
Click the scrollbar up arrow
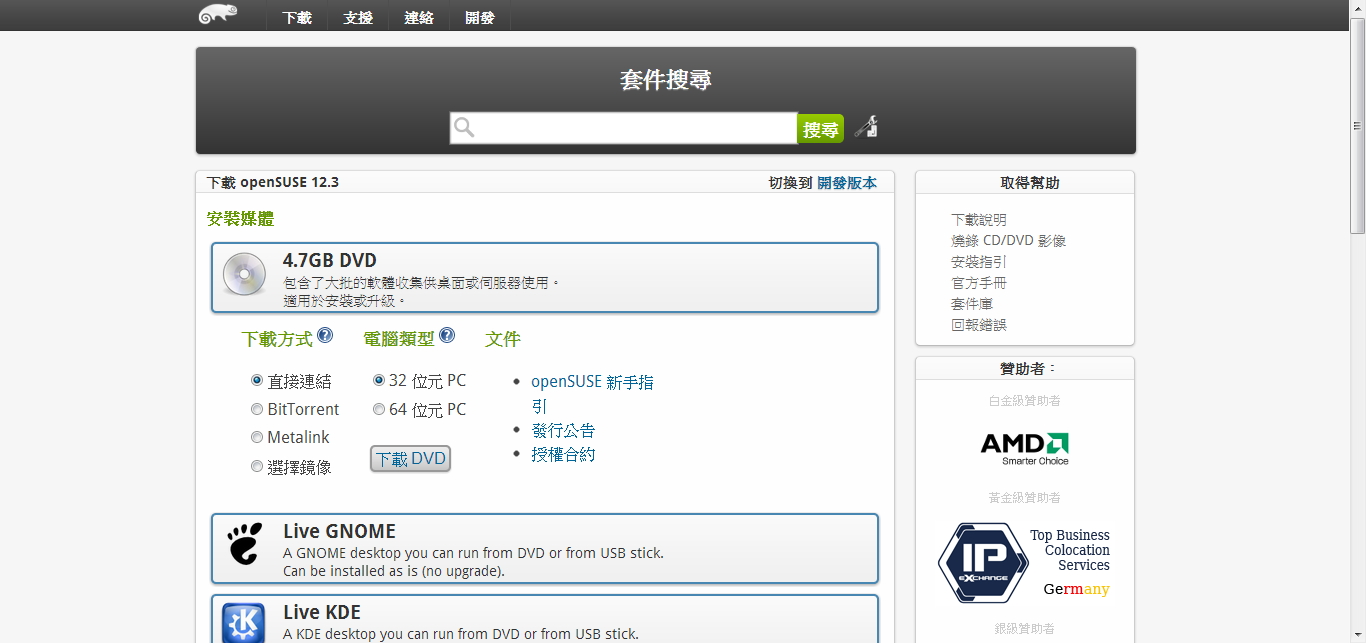[1357, 6]
